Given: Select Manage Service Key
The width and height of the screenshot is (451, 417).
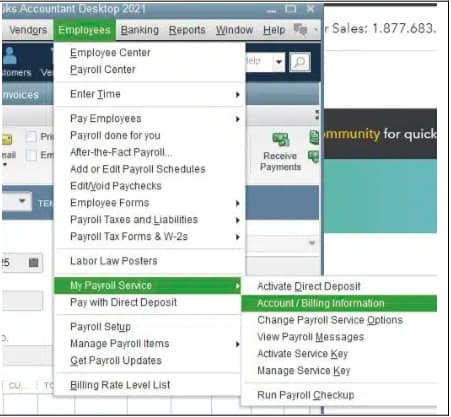Looking at the screenshot, I should pyautogui.click(x=339, y=371).
